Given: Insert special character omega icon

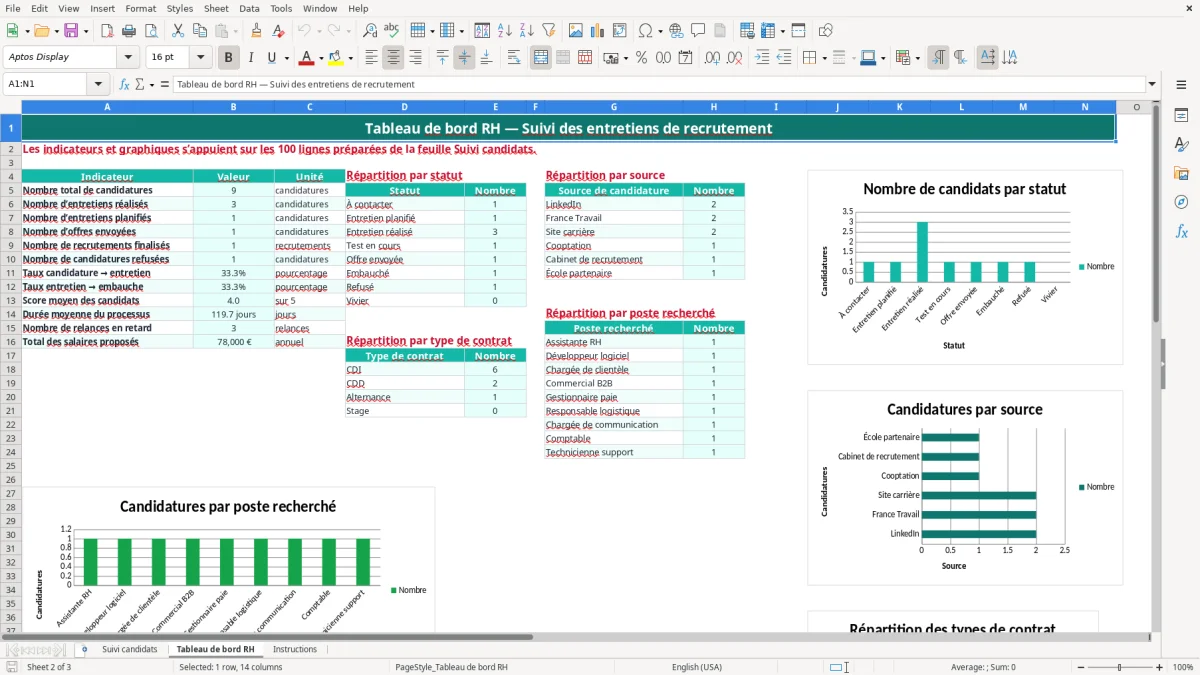Looking at the screenshot, I should click(x=645, y=31).
